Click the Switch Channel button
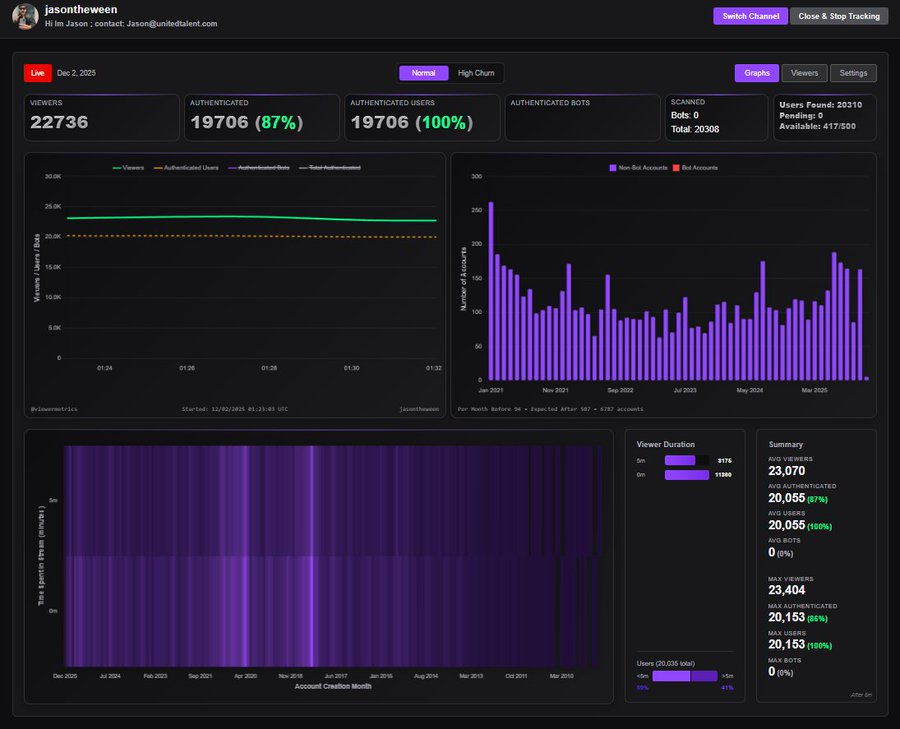 (750, 16)
